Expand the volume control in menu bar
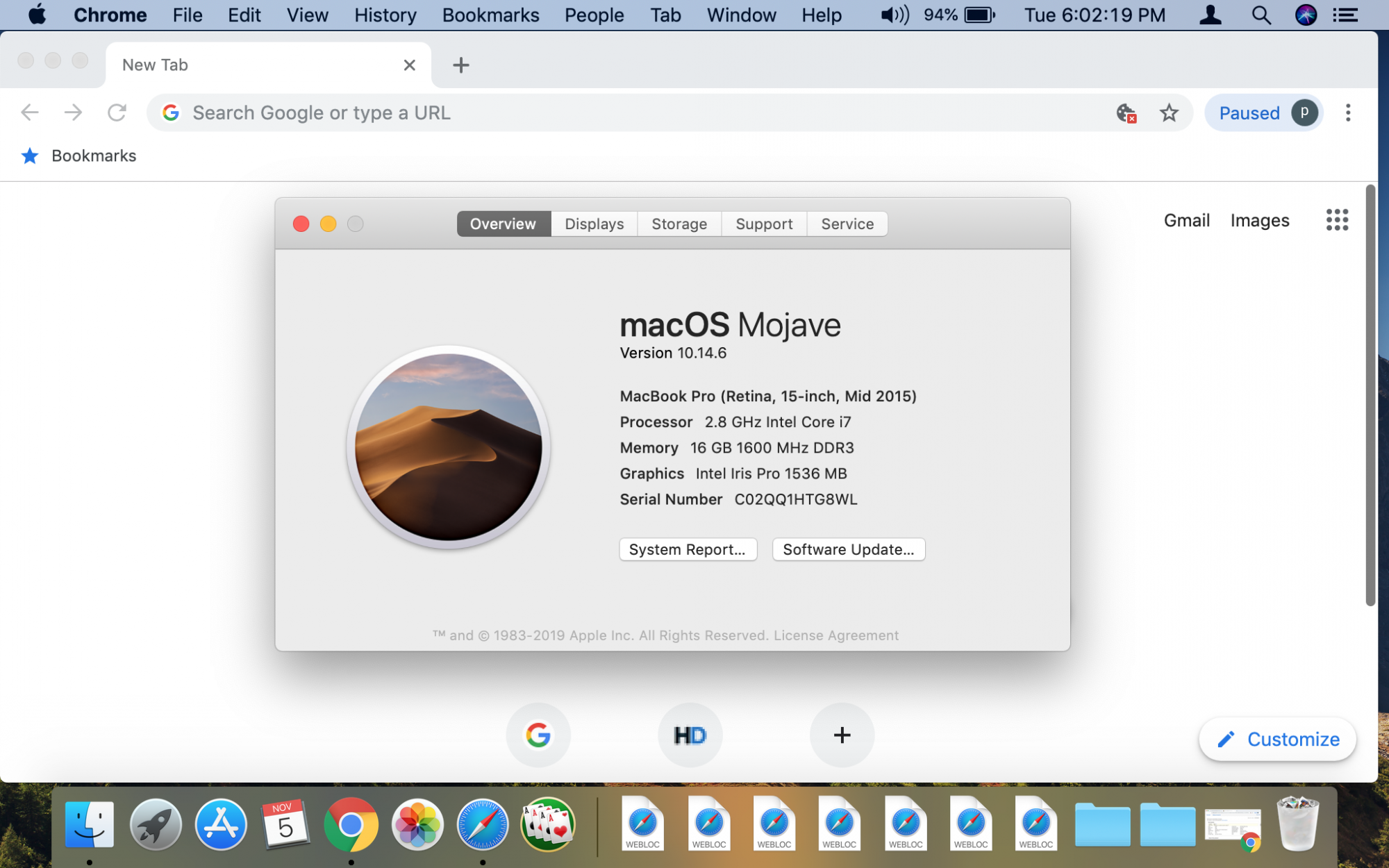This screenshot has width=1389, height=868. click(x=895, y=15)
